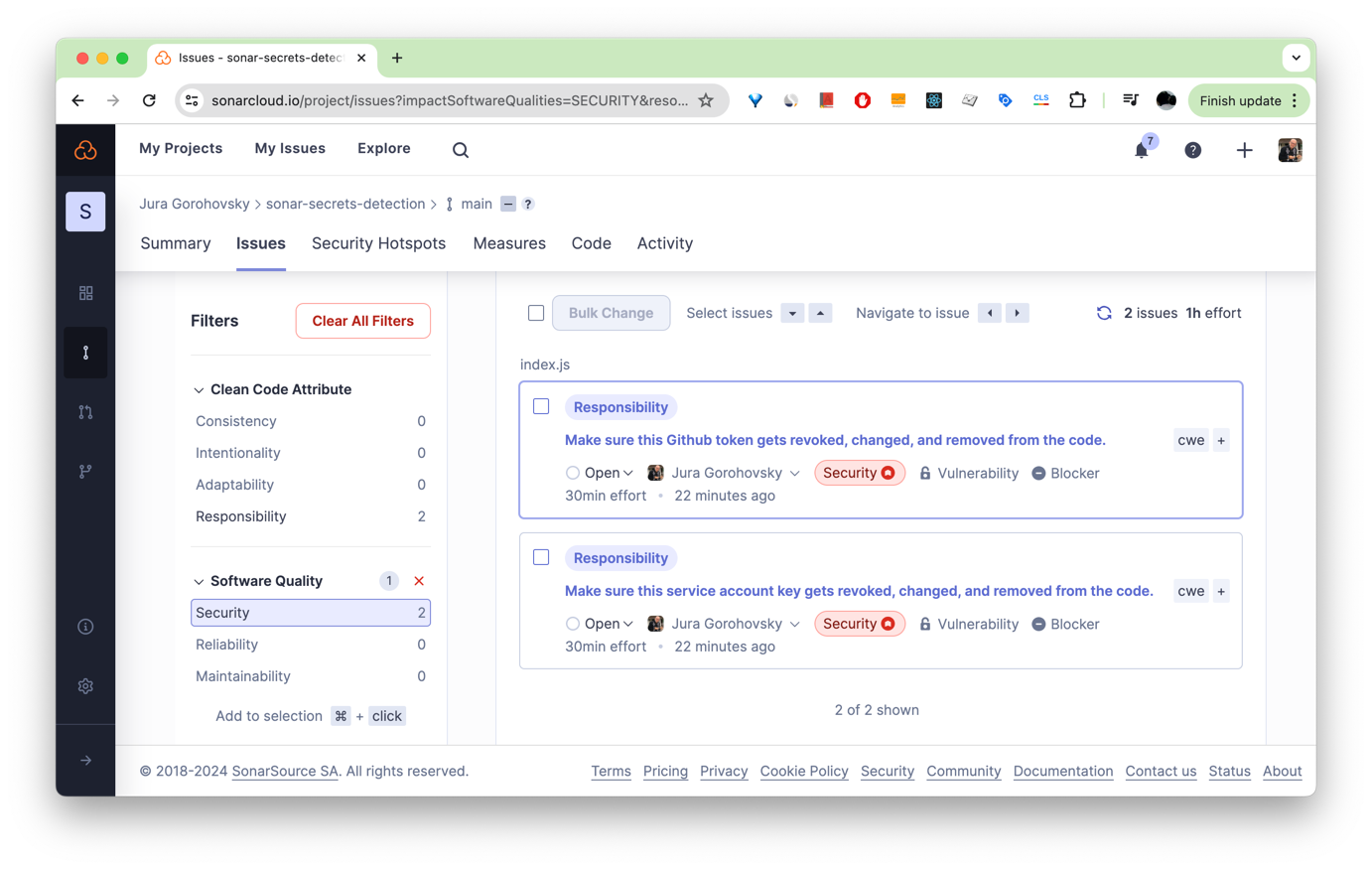The width and height of the screenshot is (1372, 870).
Task: Click the refresh issues icon near issue count
Action: 1104,313
